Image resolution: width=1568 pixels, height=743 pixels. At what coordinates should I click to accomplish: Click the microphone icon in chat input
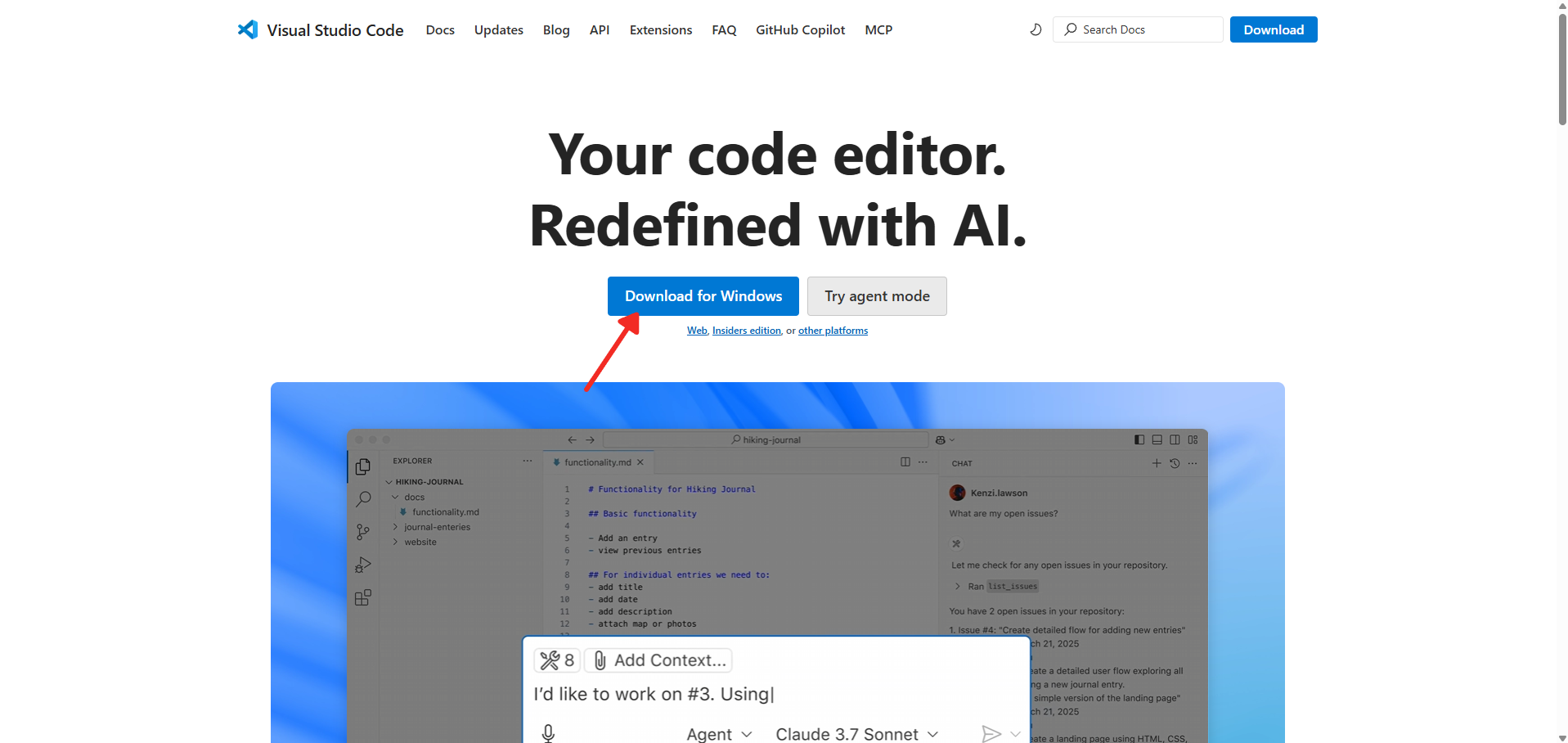(x=549, y=733)
